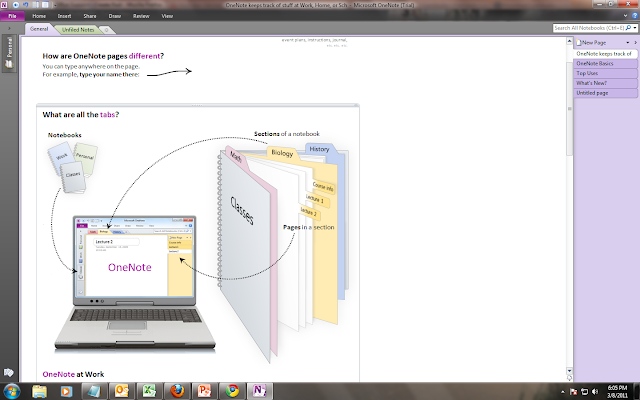Click the scroll down arrow of page scrollbar

click(569, 371)
